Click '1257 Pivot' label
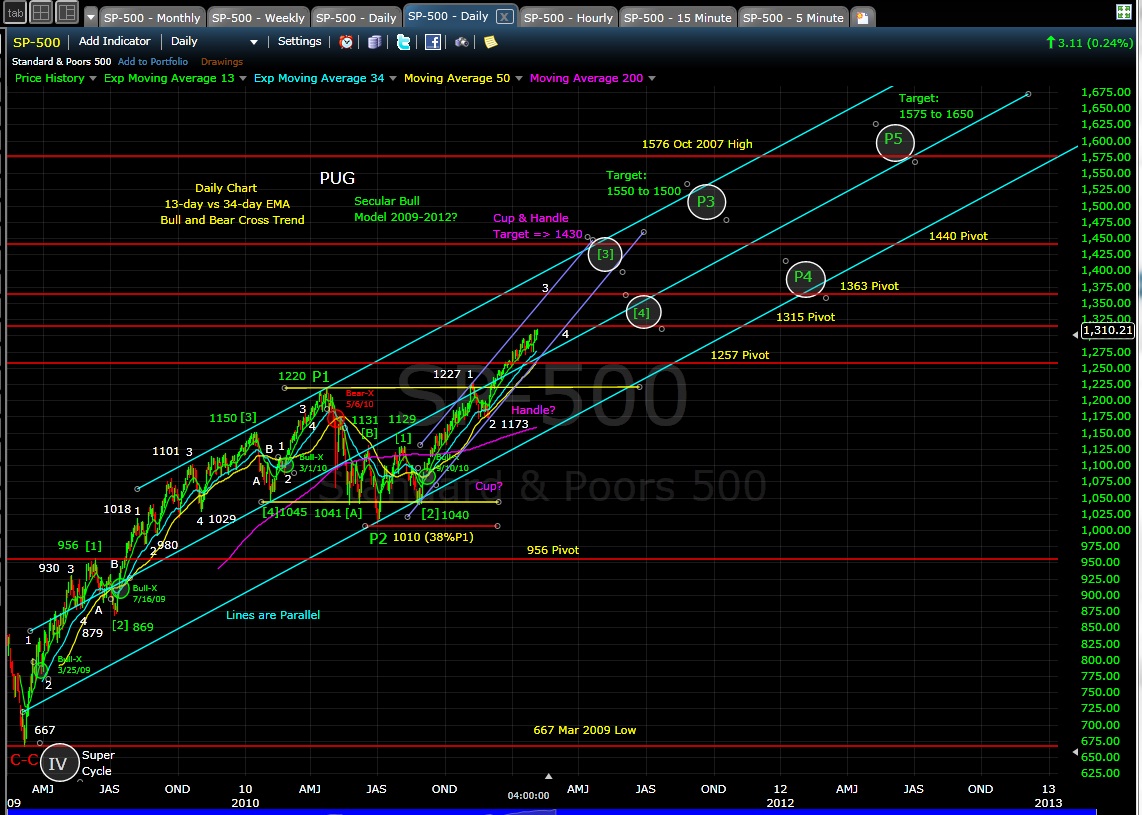The image size is (1142, 815). click(x=740, y=355)
